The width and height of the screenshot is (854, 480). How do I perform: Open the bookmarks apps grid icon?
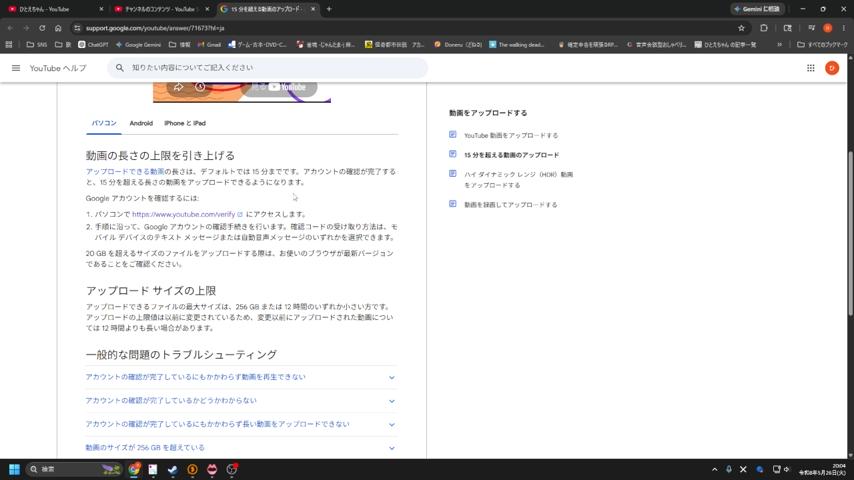(x=9, y=45)
